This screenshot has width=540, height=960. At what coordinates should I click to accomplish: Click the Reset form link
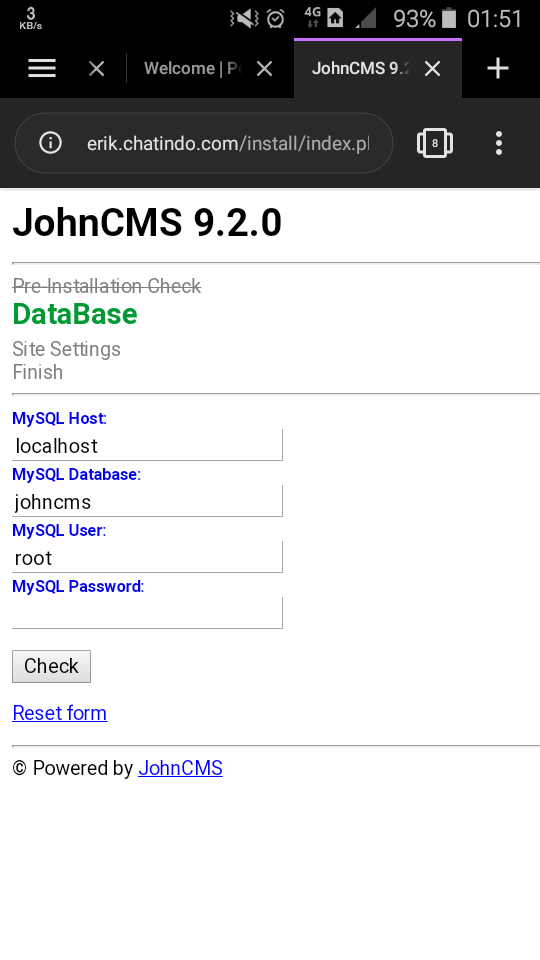coord(59,713)
